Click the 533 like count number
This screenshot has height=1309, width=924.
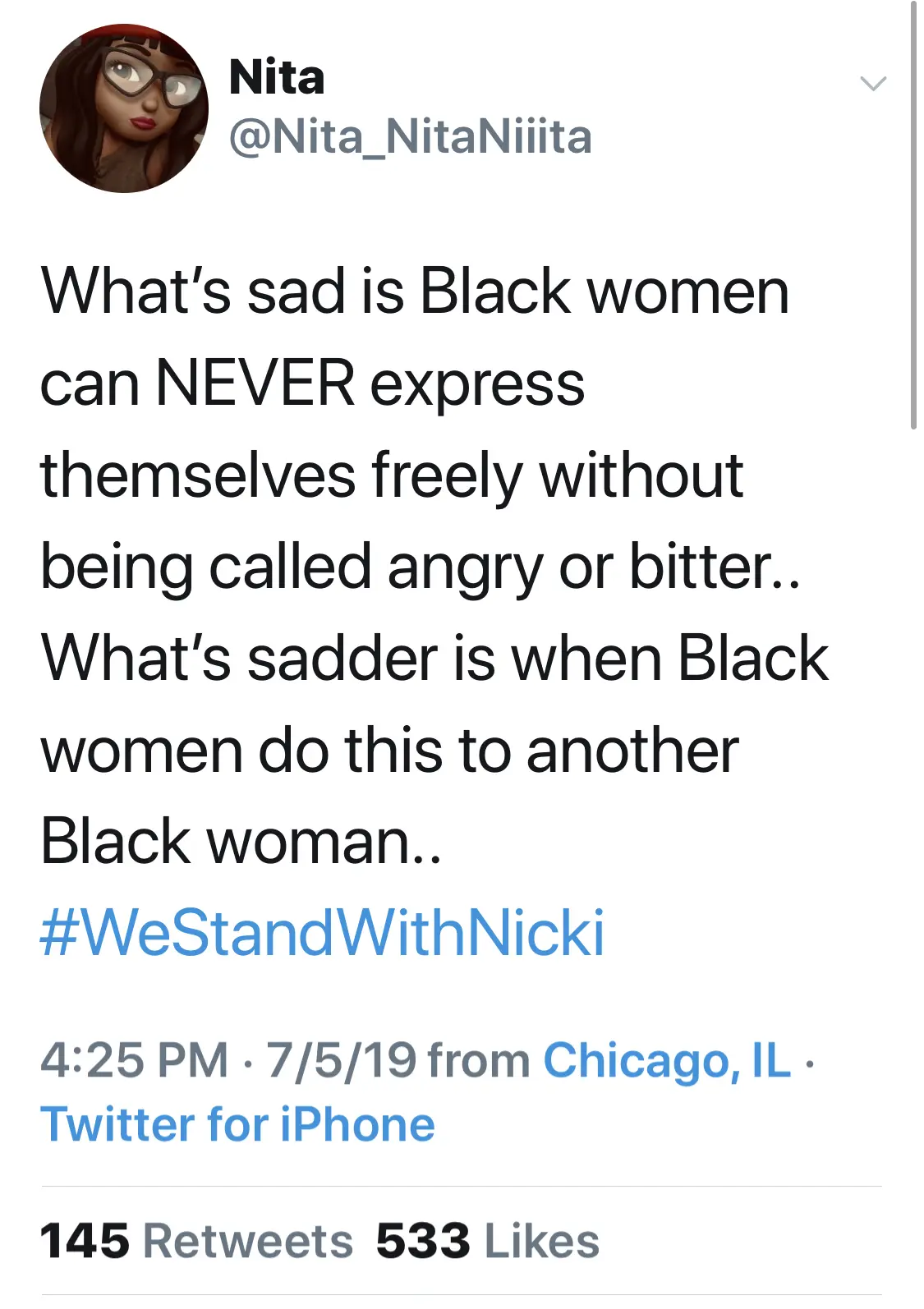point(423,1240)
